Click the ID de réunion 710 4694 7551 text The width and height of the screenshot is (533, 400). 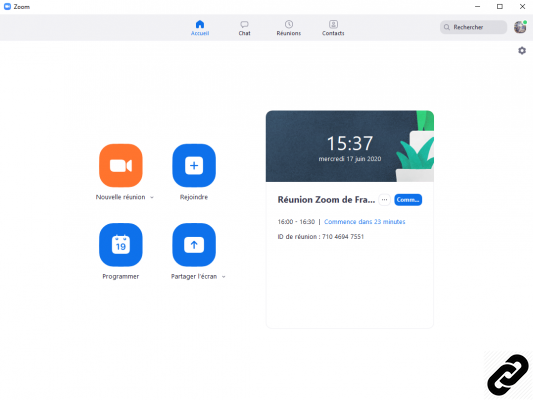coord(321,237)
